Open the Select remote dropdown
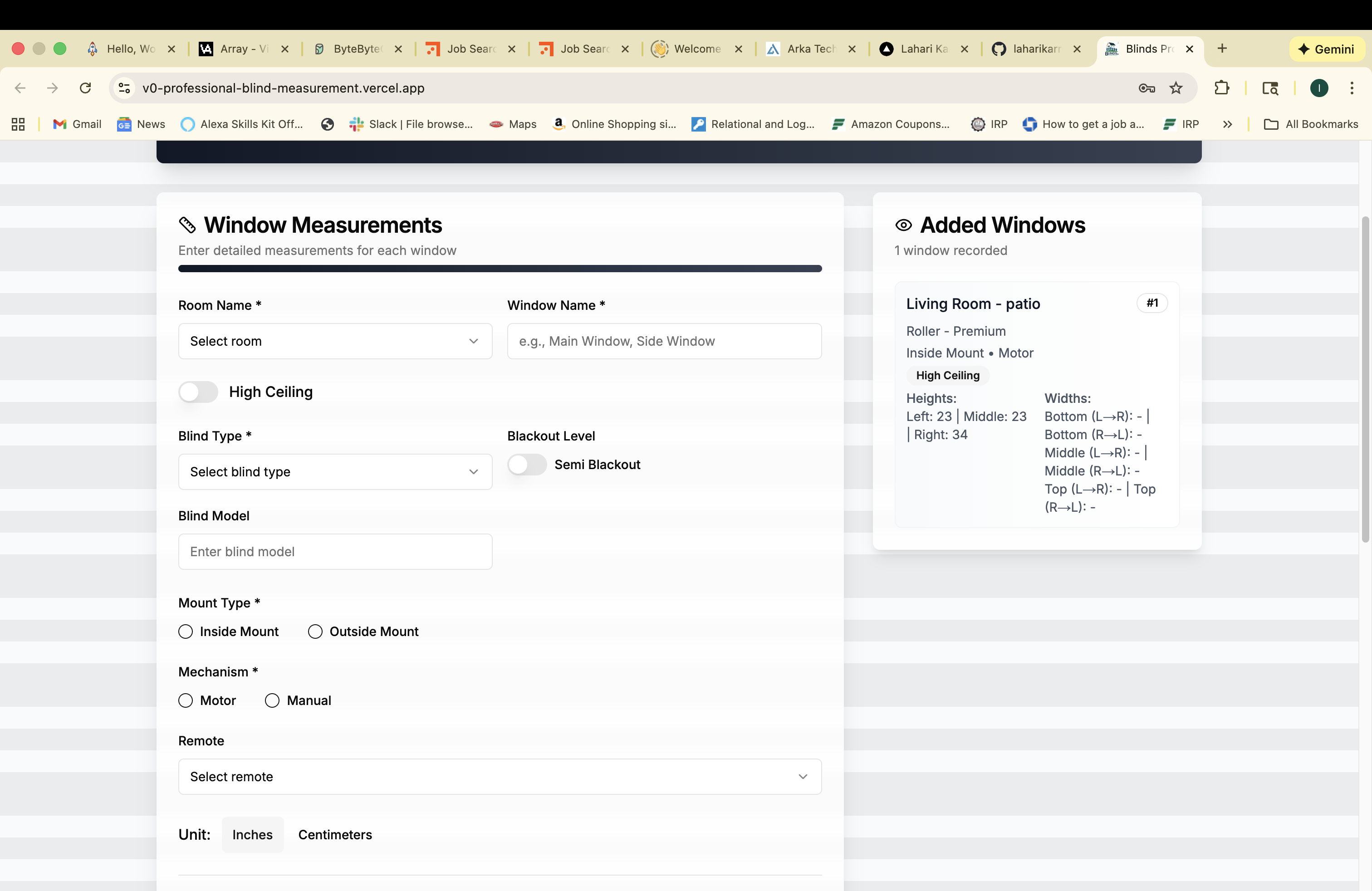This screenshot has width=1372, height=891. 500,777
